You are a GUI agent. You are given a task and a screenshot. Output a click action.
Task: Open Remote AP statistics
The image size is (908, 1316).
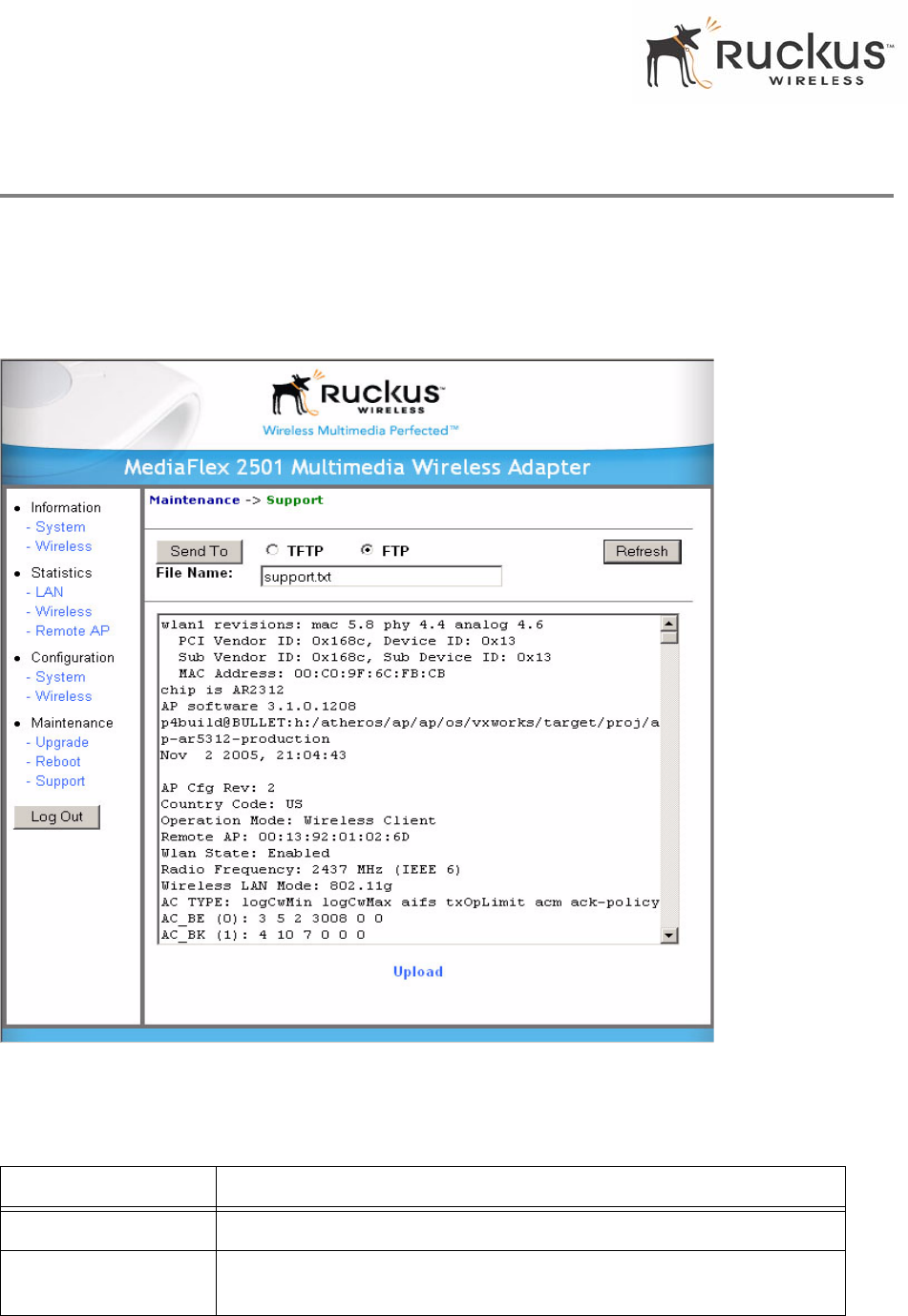point(73,630)
